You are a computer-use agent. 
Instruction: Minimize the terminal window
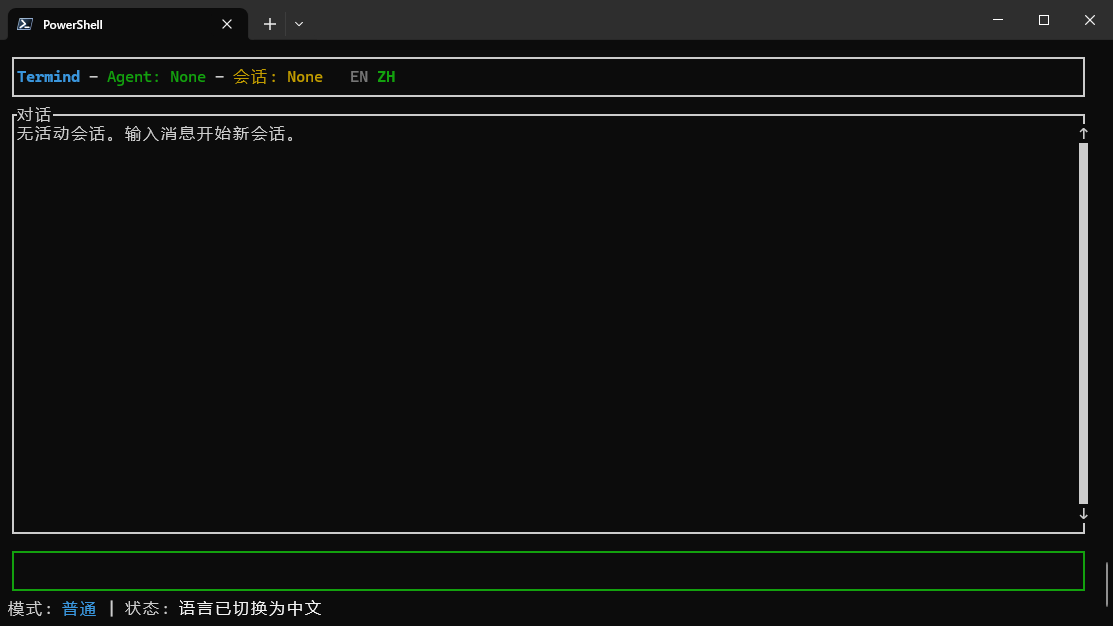[x=998, y=20]
